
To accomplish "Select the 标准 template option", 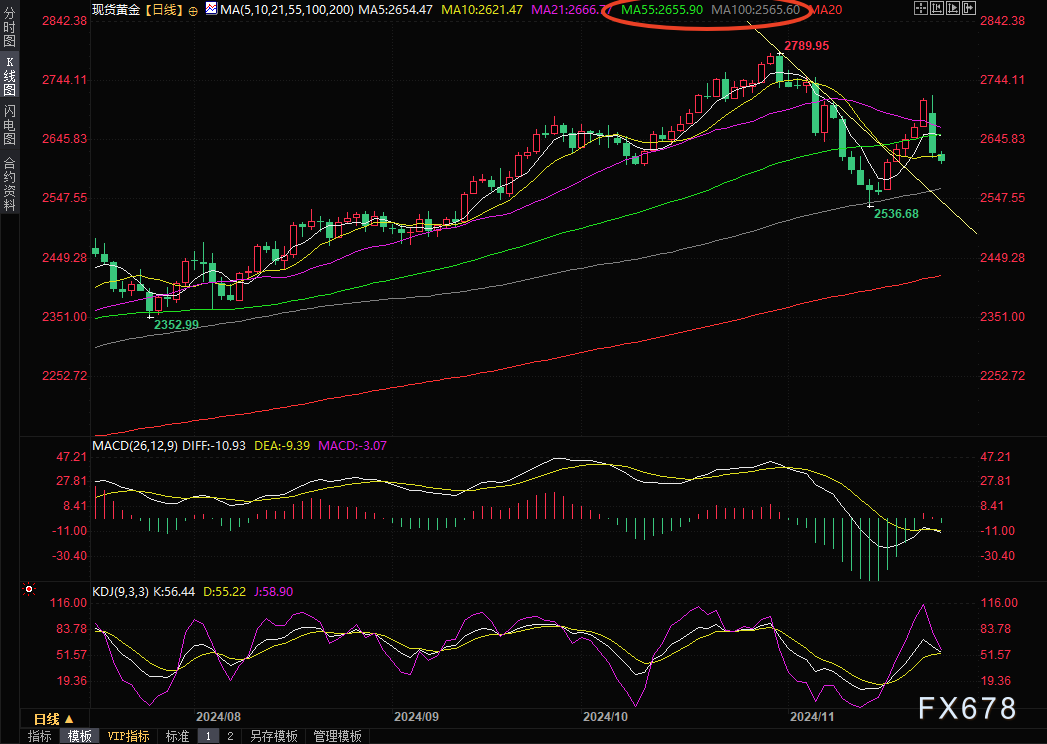I will click(x=177, y=736).
